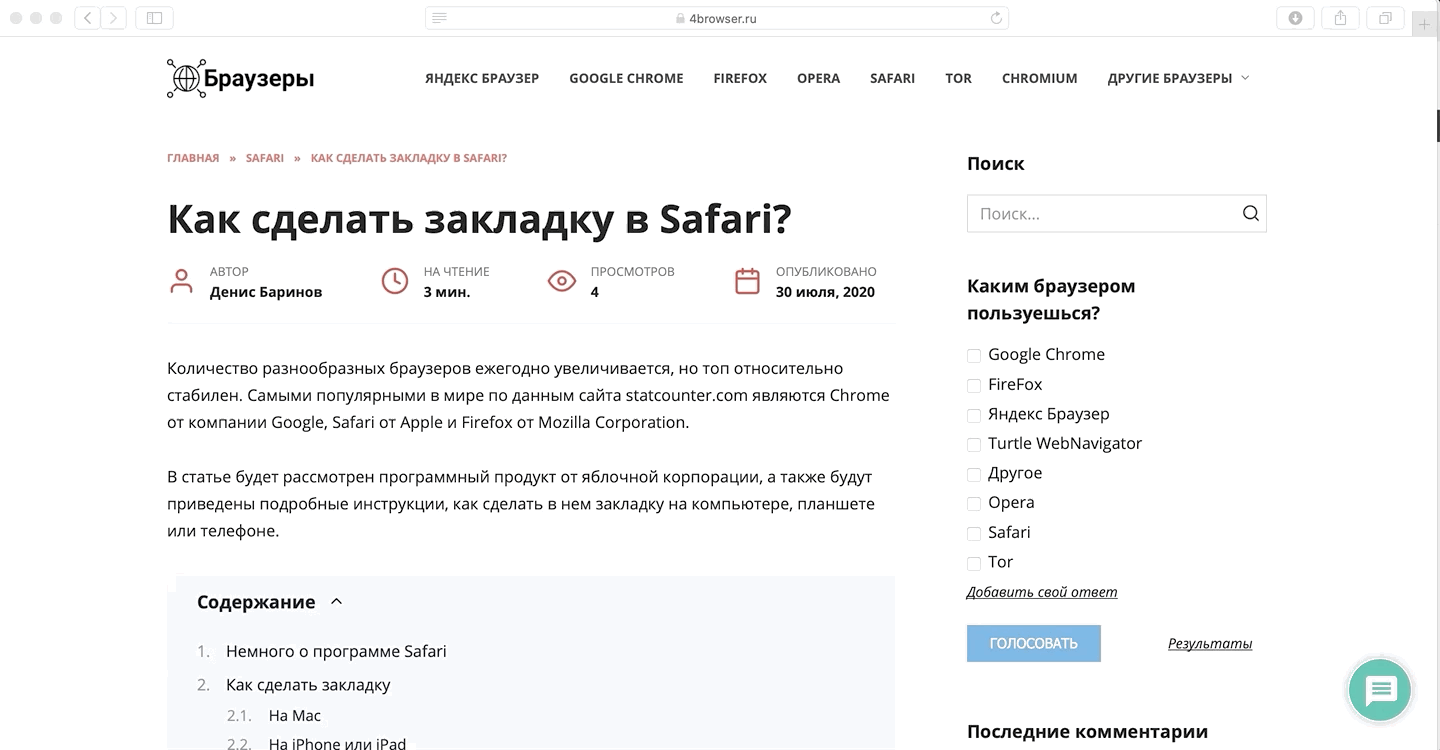Collapse the Содержание table of contents
The image size is (1440, 750).
point(336,602)
